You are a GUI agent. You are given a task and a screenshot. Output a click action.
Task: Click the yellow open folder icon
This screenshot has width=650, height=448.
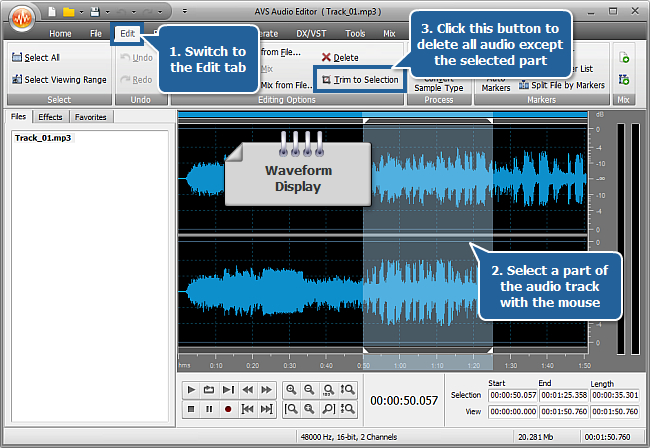coord(68,12)
